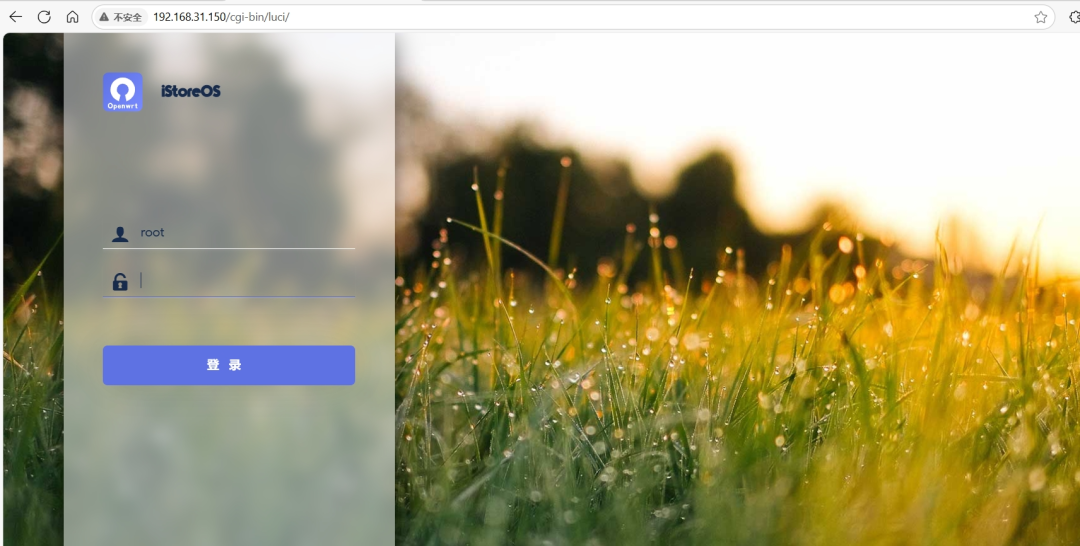This screenshot has height=546, width=1080.
Task: Reload the page with the refresh icon
Action: tap(44, 17)
